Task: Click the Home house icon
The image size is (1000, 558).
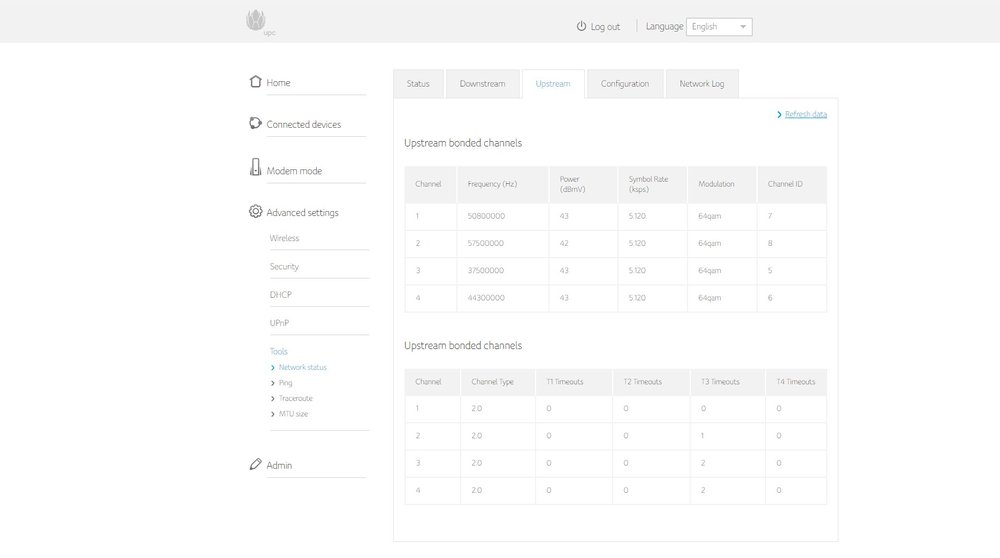Action: pyautogui.click(x=256, y=82)
